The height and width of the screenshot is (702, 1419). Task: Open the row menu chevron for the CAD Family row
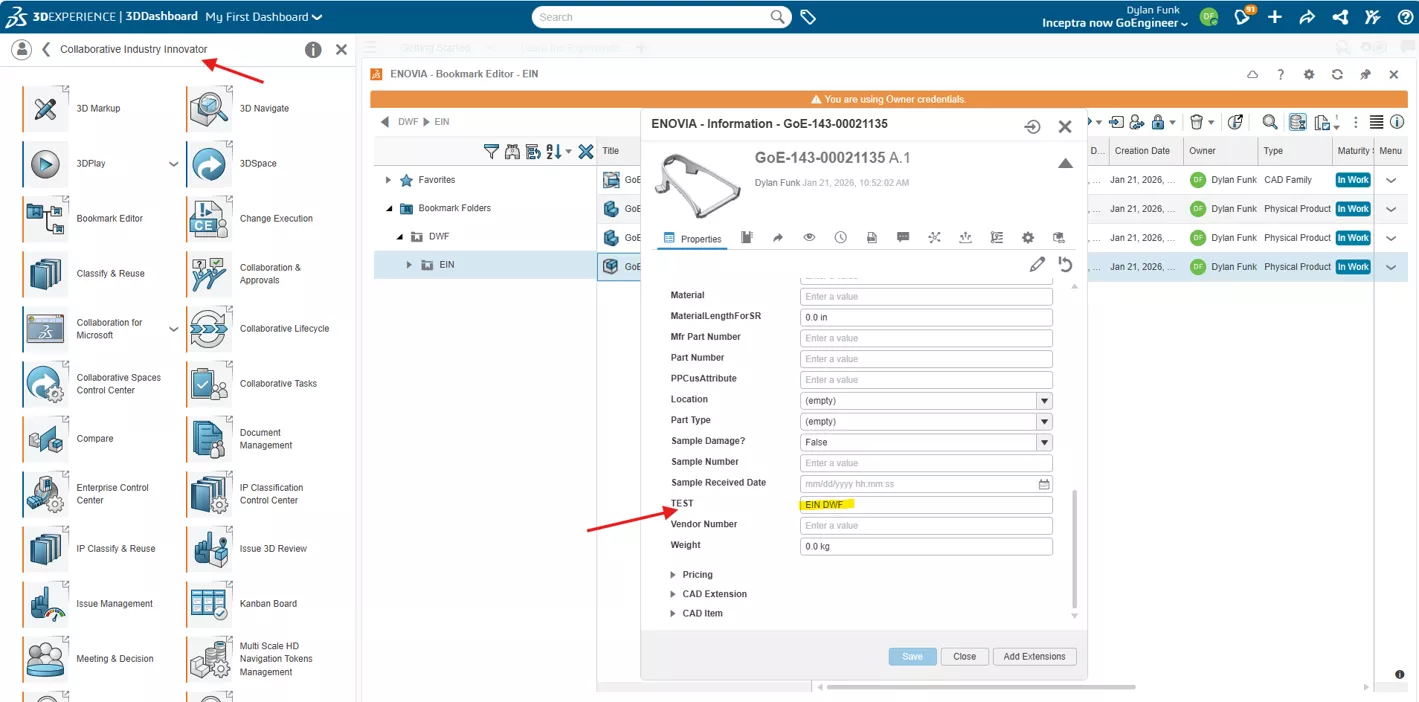coord(1390,180)
